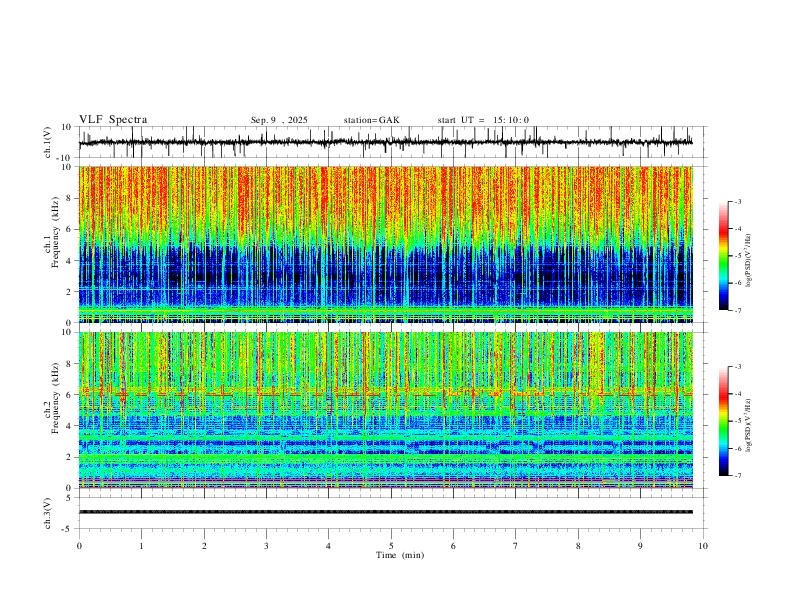Click the ch.1 spectrogram panel
This screenshot has height=612, width=792.
tap(386, 244)
